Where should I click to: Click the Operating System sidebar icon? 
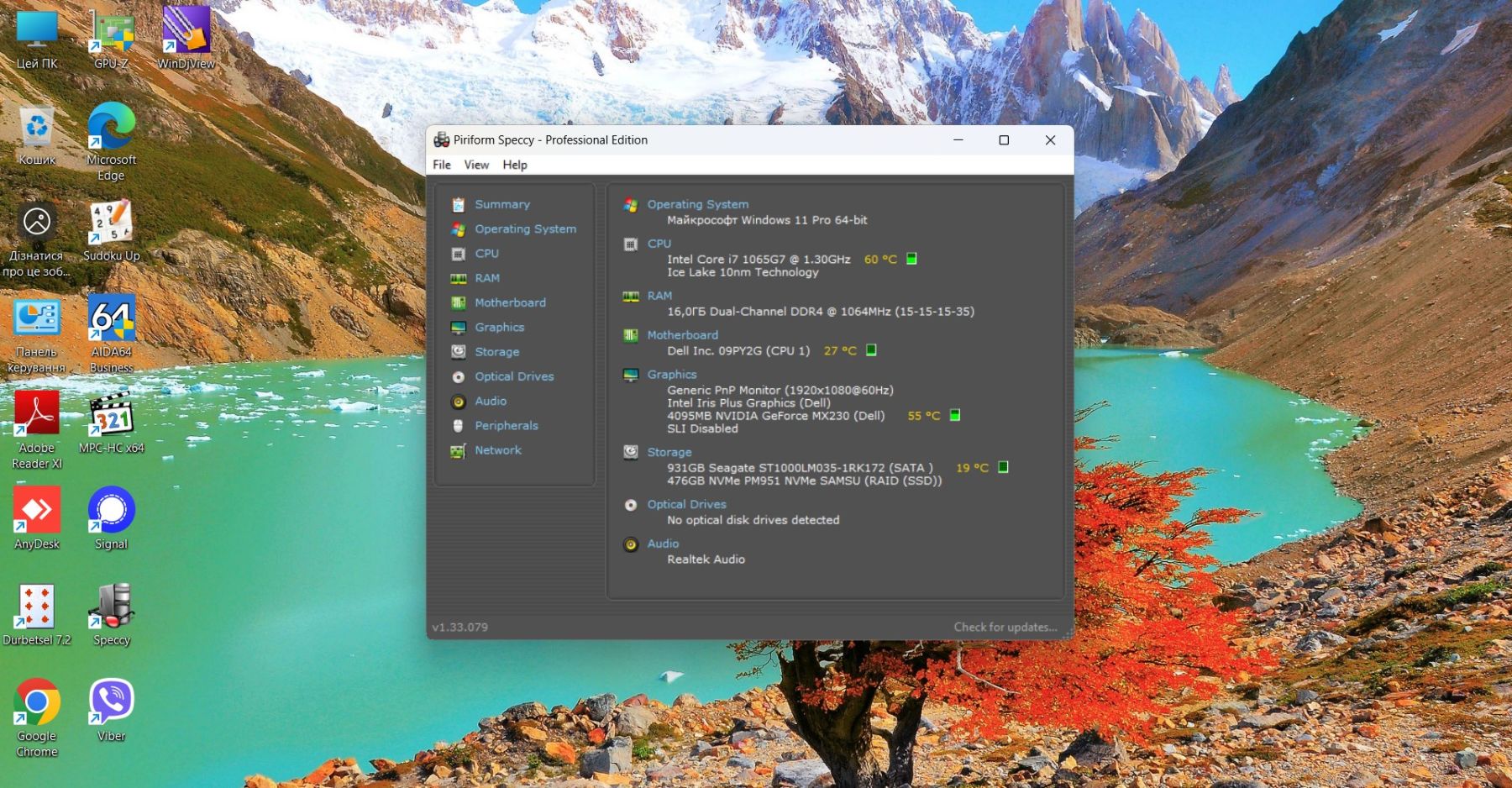pyautogui.click(x=458, y=229)
